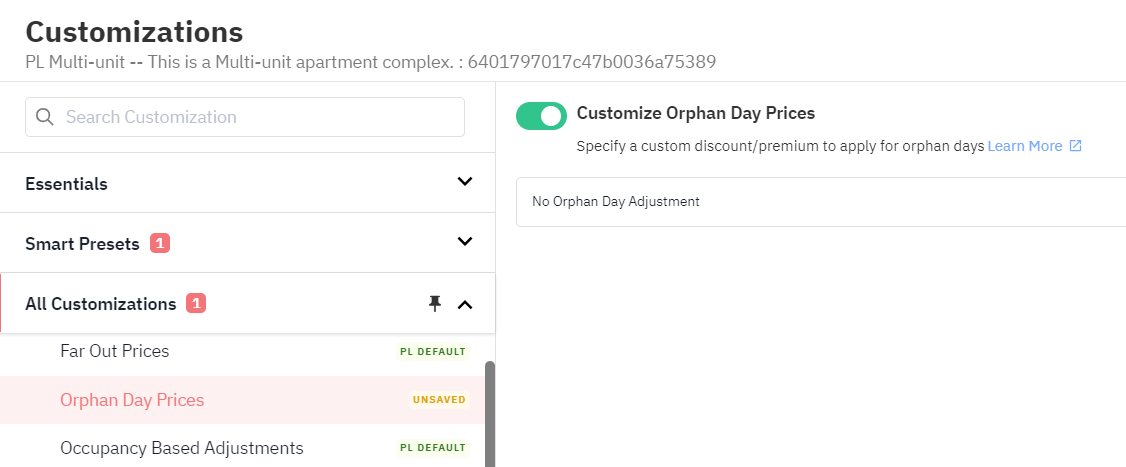
Task: Click the search magnifier icon
Action: click(x=45, y=117)
